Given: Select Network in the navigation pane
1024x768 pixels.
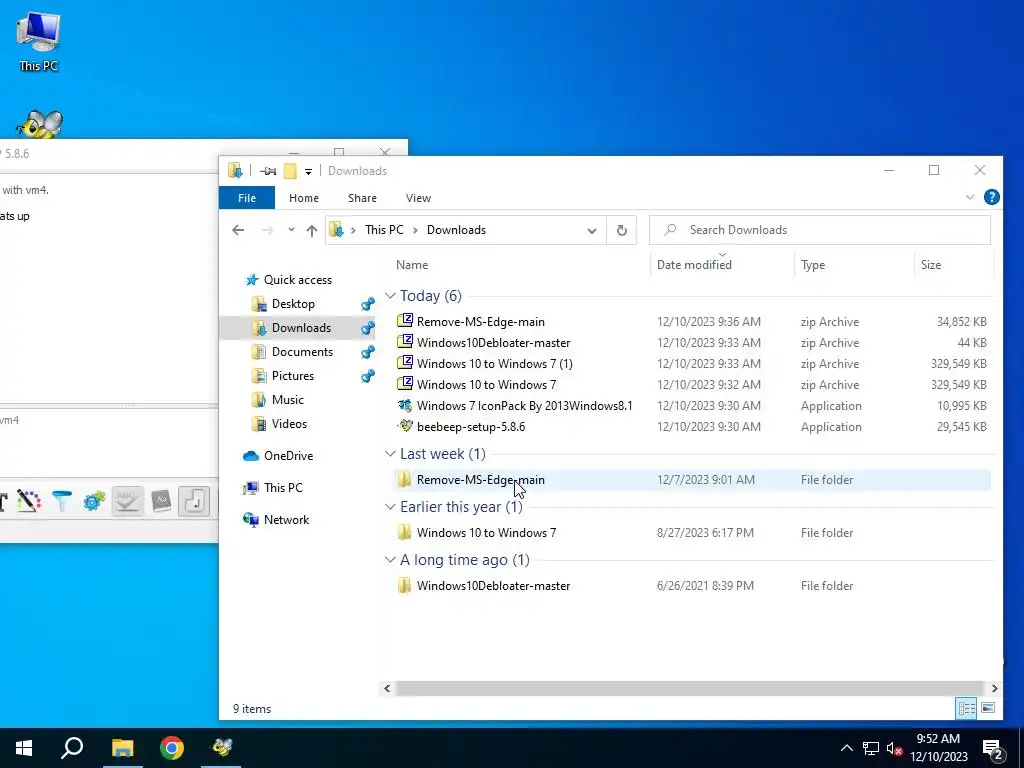Looking at the screenshot, I should (286, 520).
